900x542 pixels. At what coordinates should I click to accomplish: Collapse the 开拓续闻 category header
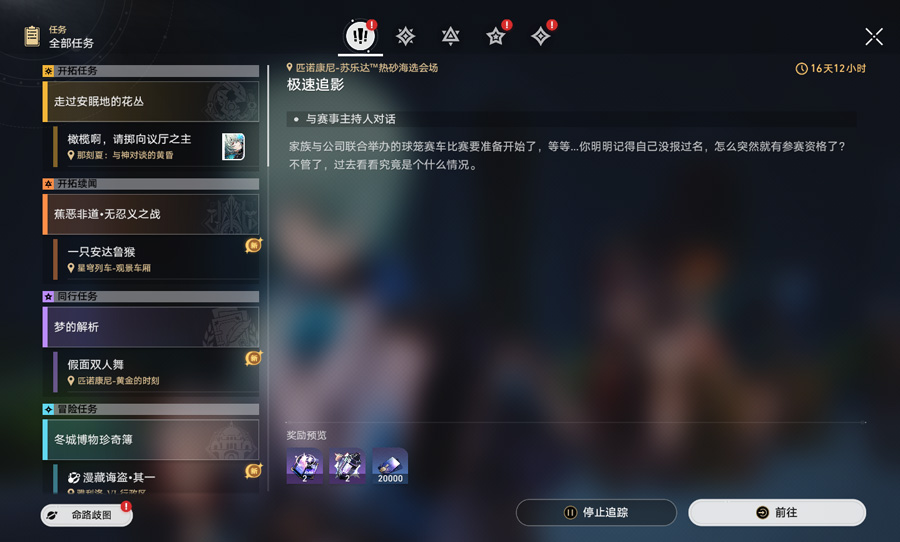[150, 184]
